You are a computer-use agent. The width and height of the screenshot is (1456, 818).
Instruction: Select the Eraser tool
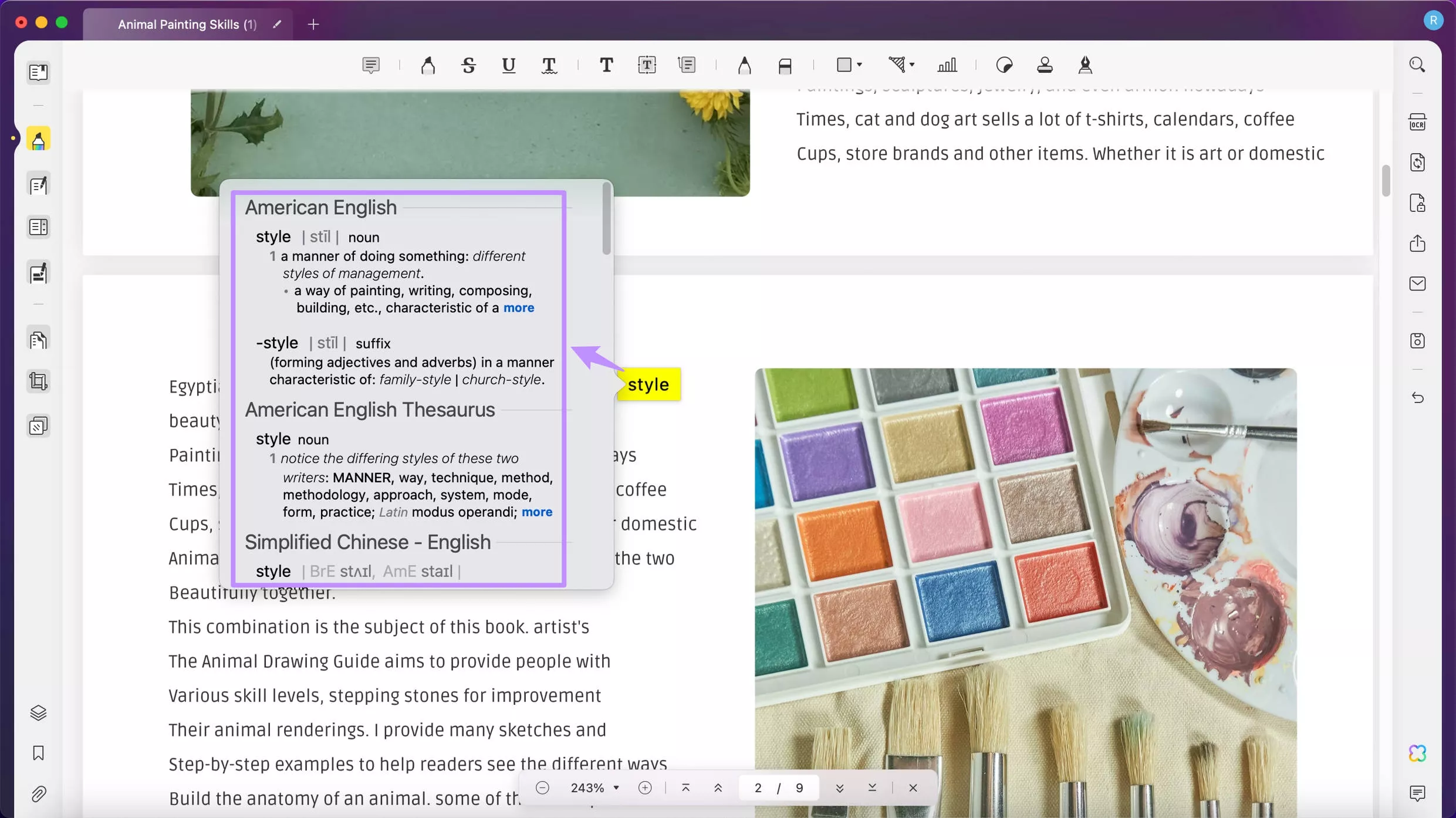[785, 66]
